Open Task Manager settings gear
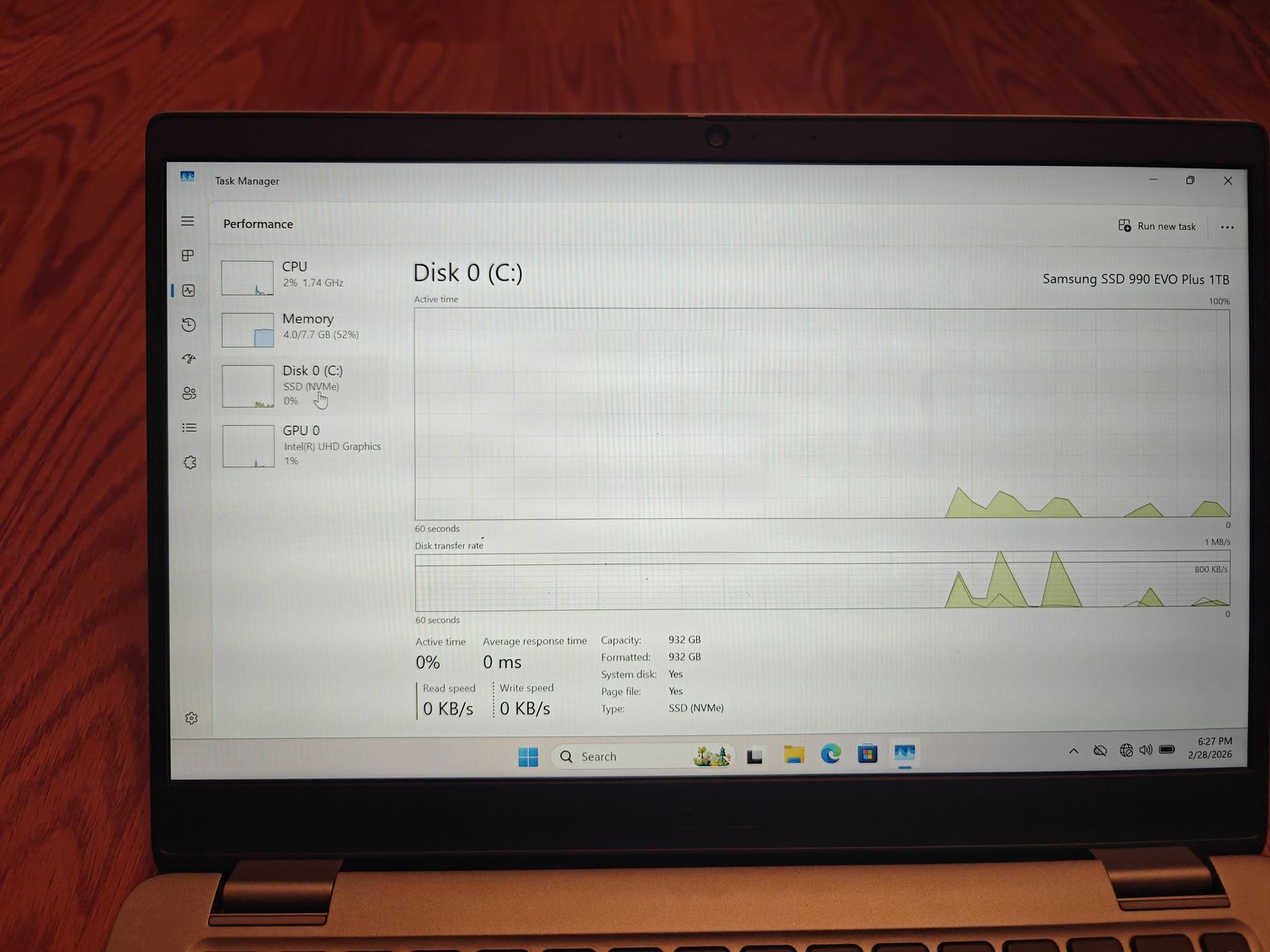The image size is (1270, 952). pos(191,718)
